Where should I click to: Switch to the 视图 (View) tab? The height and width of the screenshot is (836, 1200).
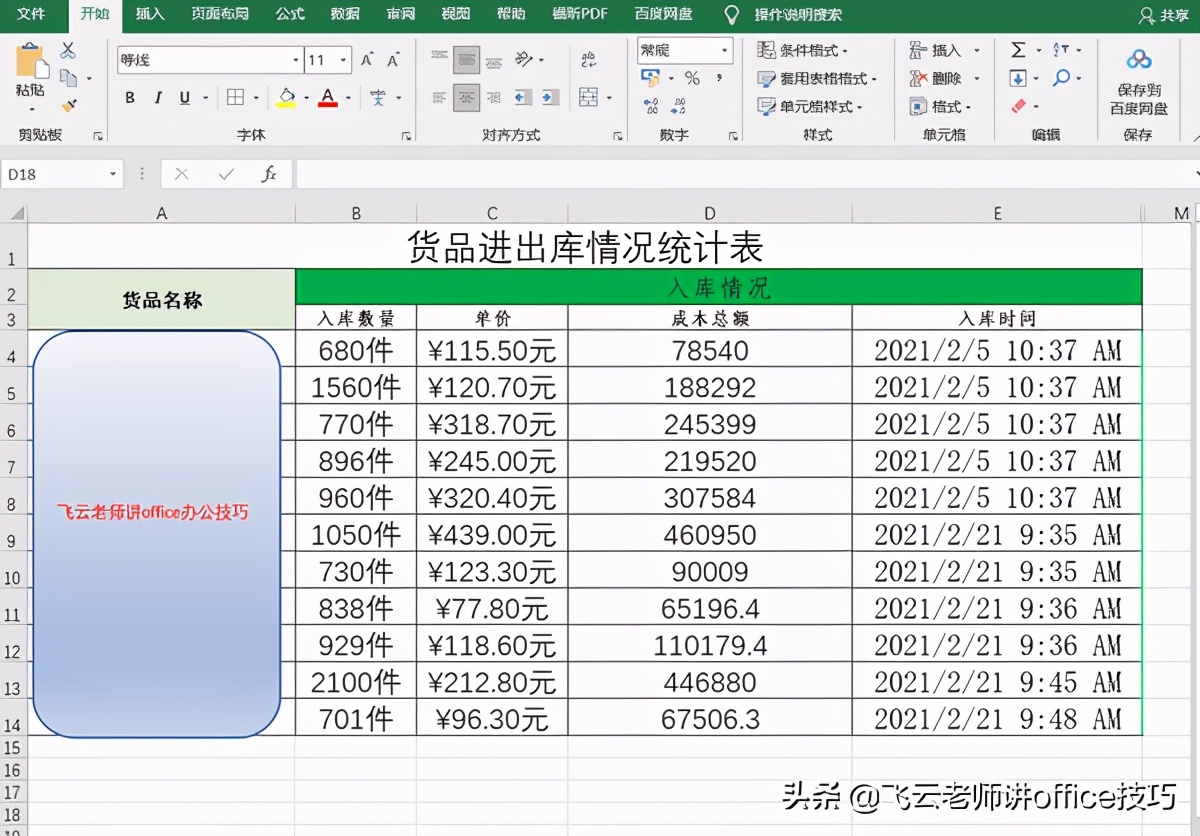pos(455,14)
